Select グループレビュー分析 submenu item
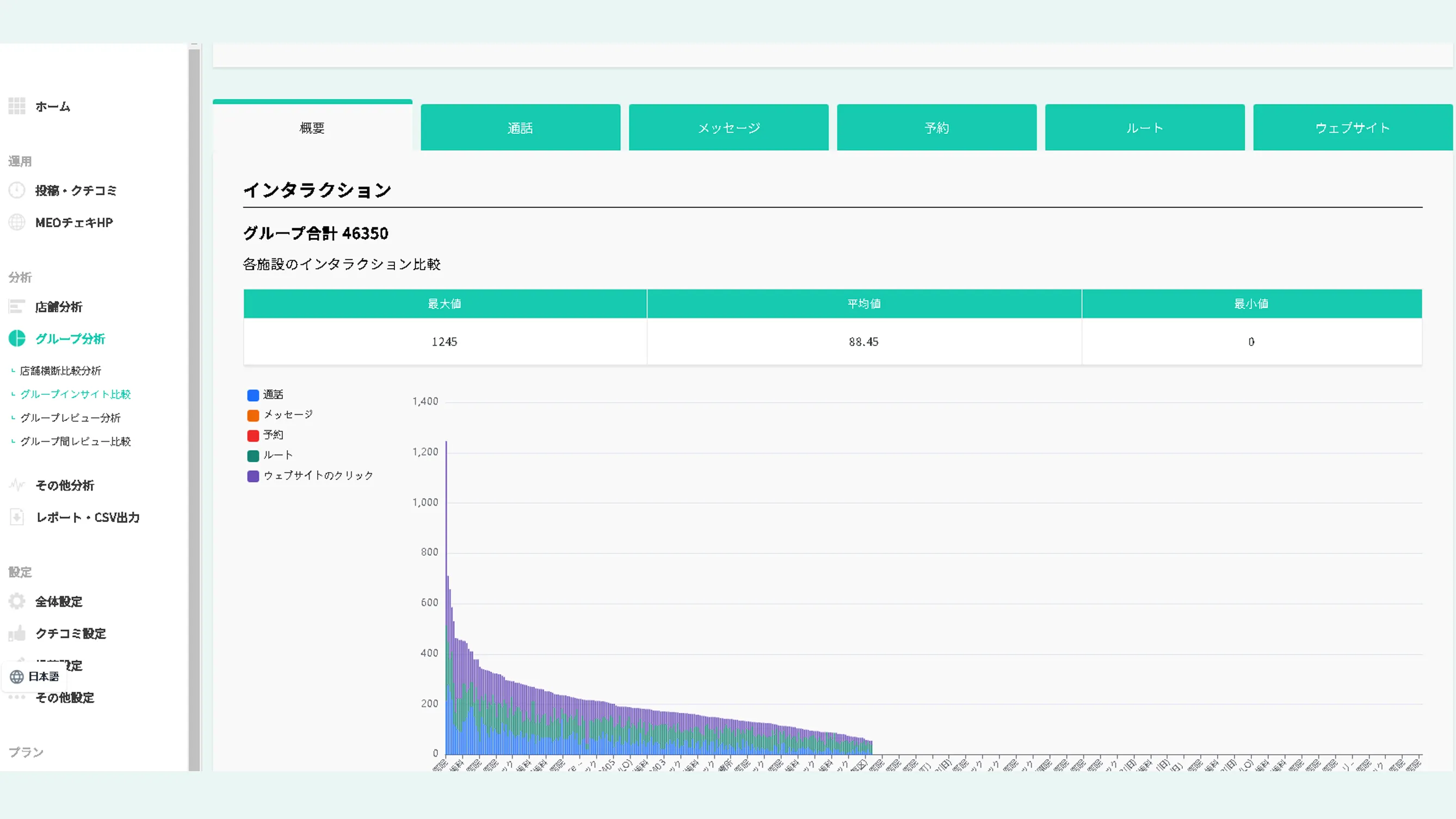This screenshot has height=819, width=1456. tap(70, 418)
